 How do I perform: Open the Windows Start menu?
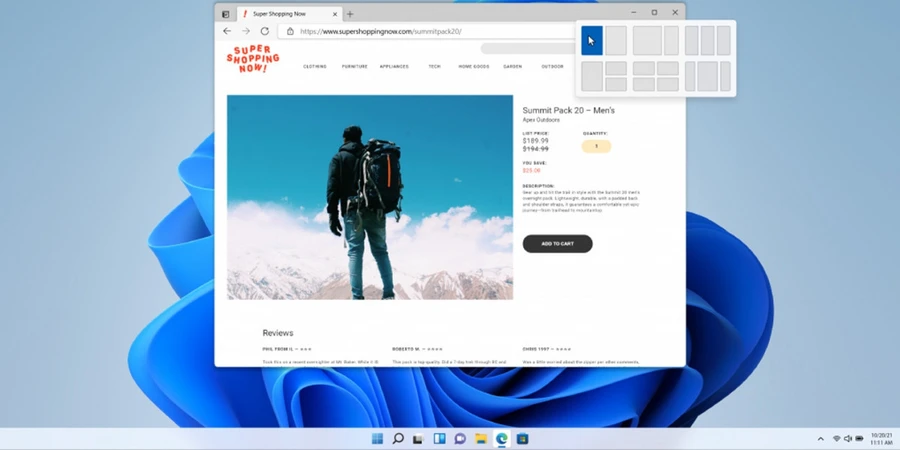tap(377, 439)
